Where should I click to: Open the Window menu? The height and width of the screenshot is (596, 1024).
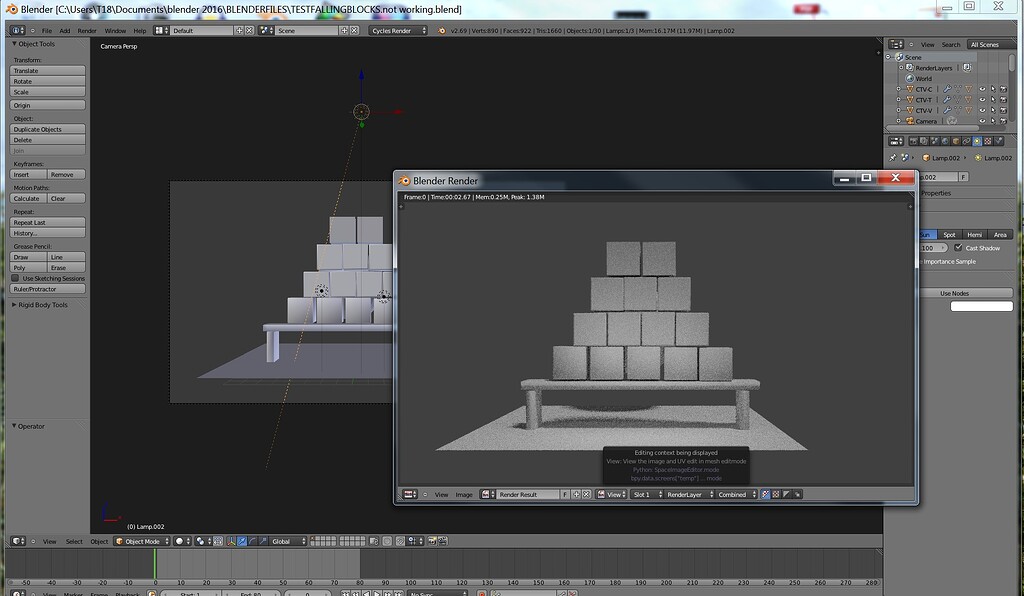[x=115, y=31]
